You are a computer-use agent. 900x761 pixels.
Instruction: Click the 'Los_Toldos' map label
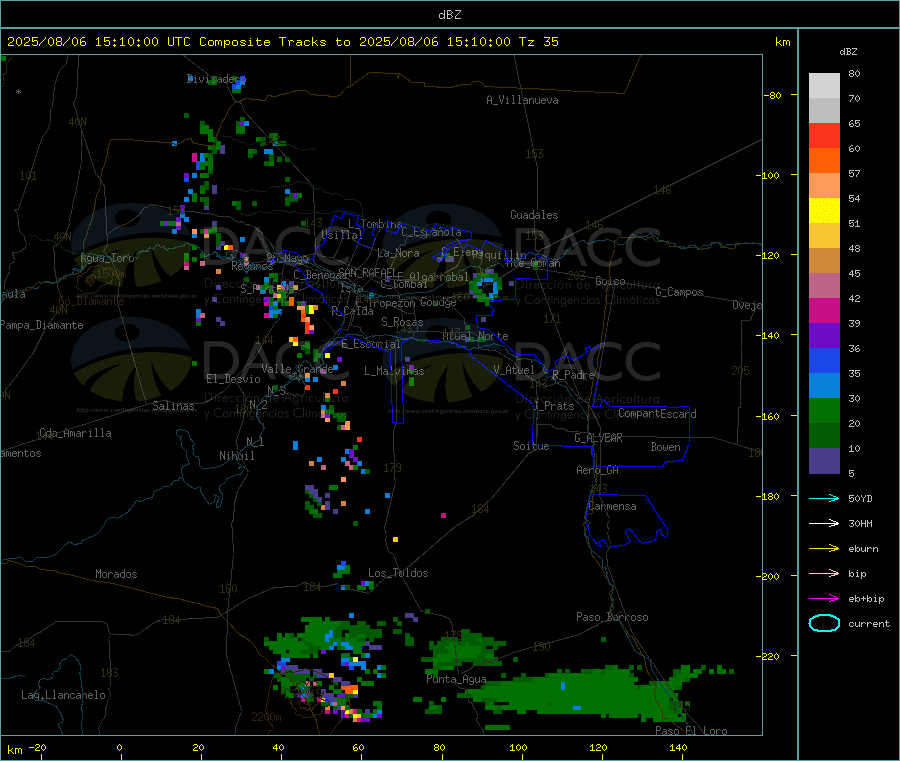tap(398, 573)
